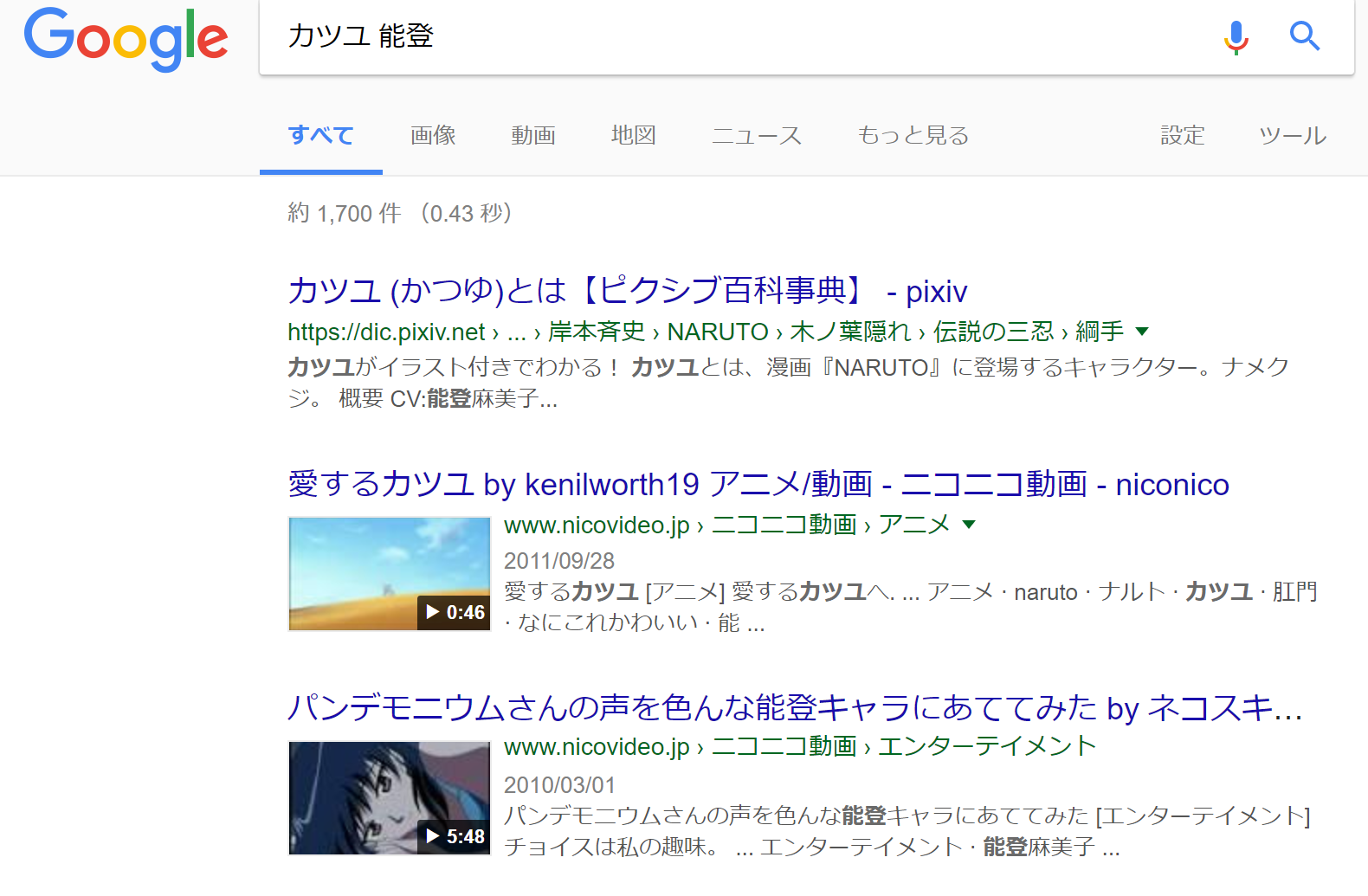This screenshot has width=1368, height=896.
Task: Select the 地図 tab
Action: (634, 136)
